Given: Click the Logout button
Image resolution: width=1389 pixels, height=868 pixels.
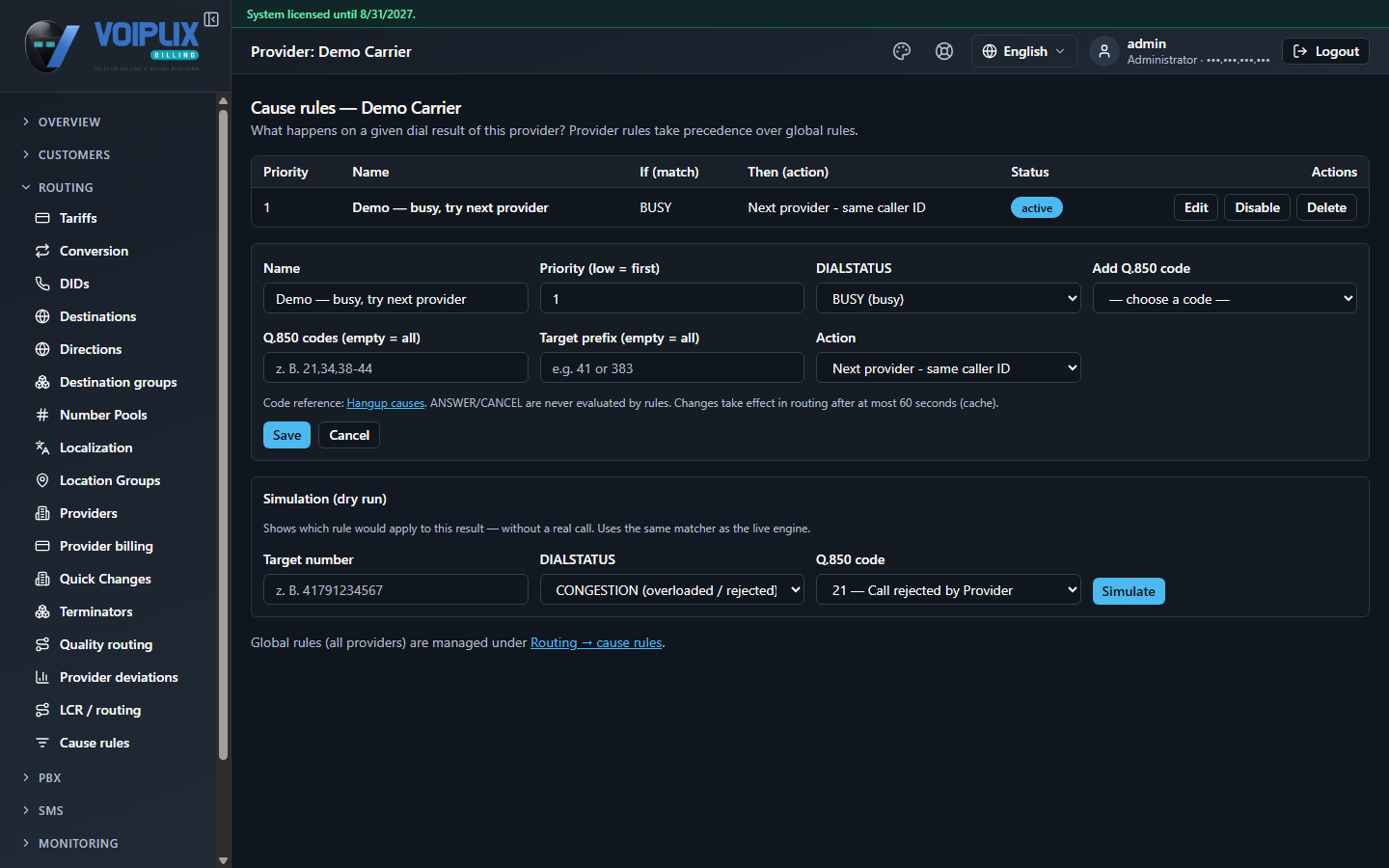Looking at the screenshot, I should pyautogui.click(x=1325, y=51).
